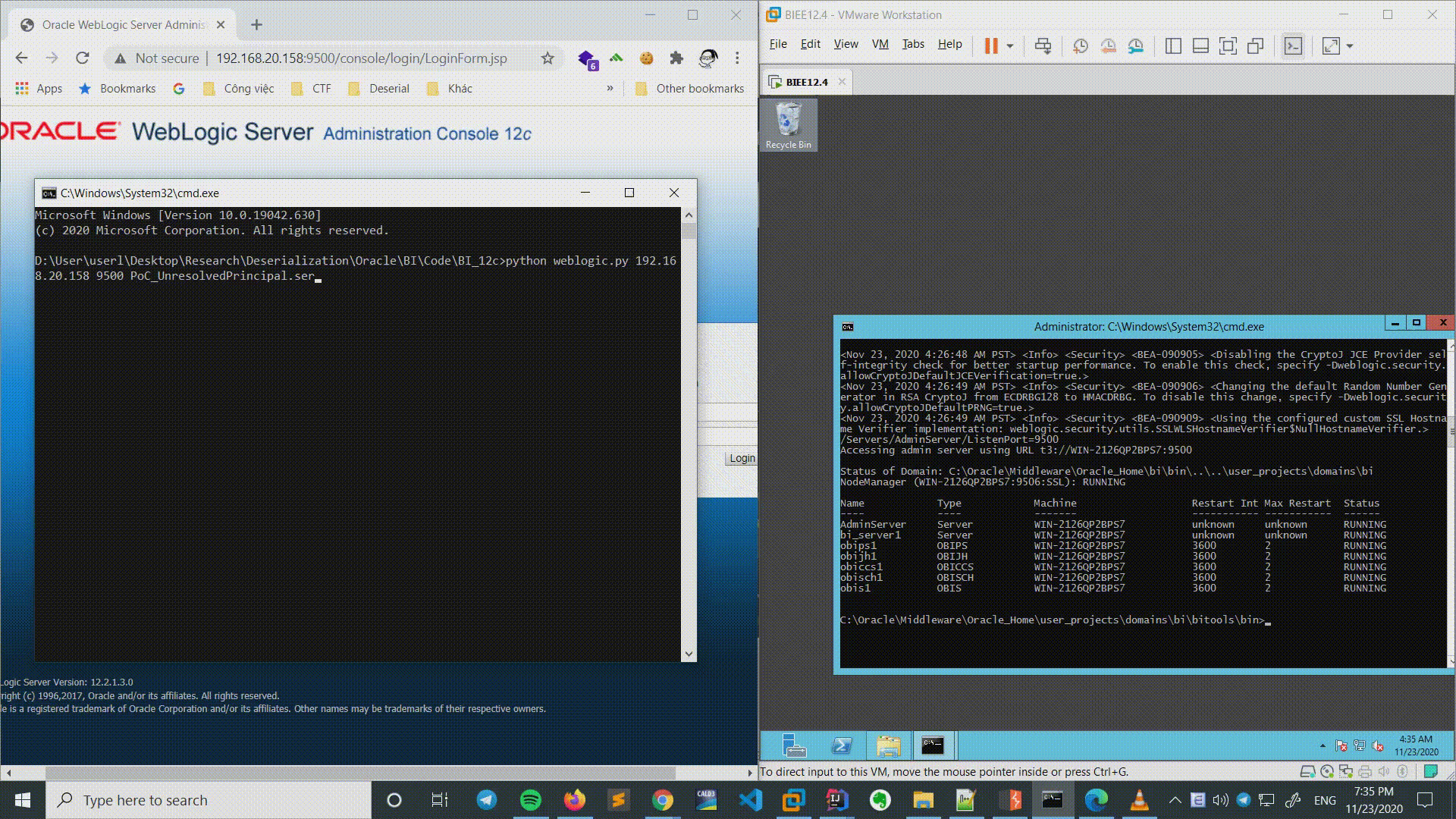Open the Other bookmarks folder
The image size is (1456, 819).
(x=689, y=89)
